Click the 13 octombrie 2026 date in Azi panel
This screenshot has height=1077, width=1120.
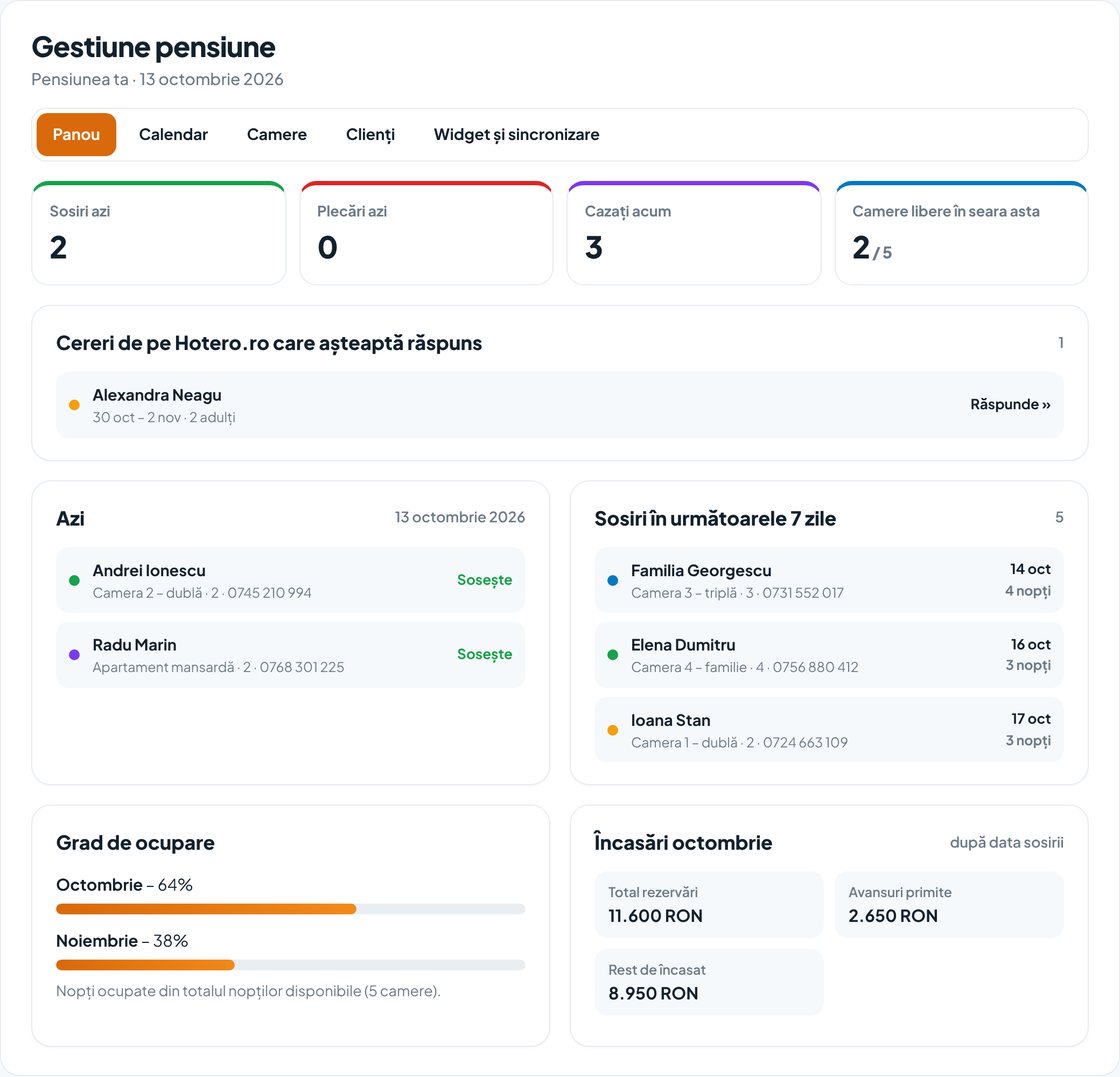coord(460,517)
